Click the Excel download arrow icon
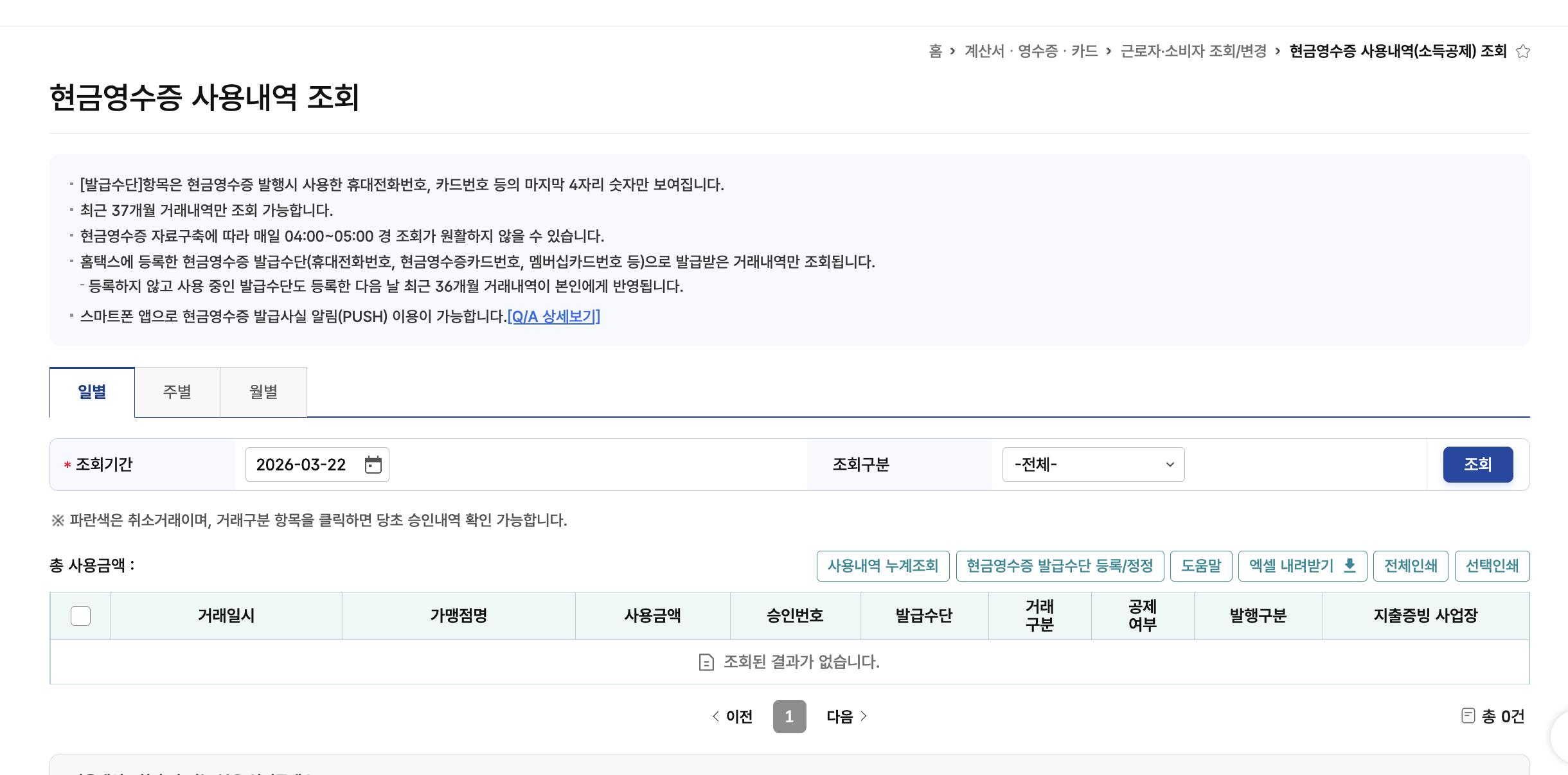 pos(1350,566)
